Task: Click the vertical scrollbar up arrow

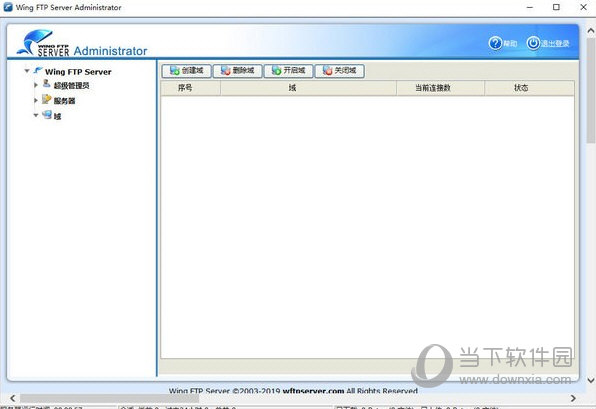Action: point(591,31)
